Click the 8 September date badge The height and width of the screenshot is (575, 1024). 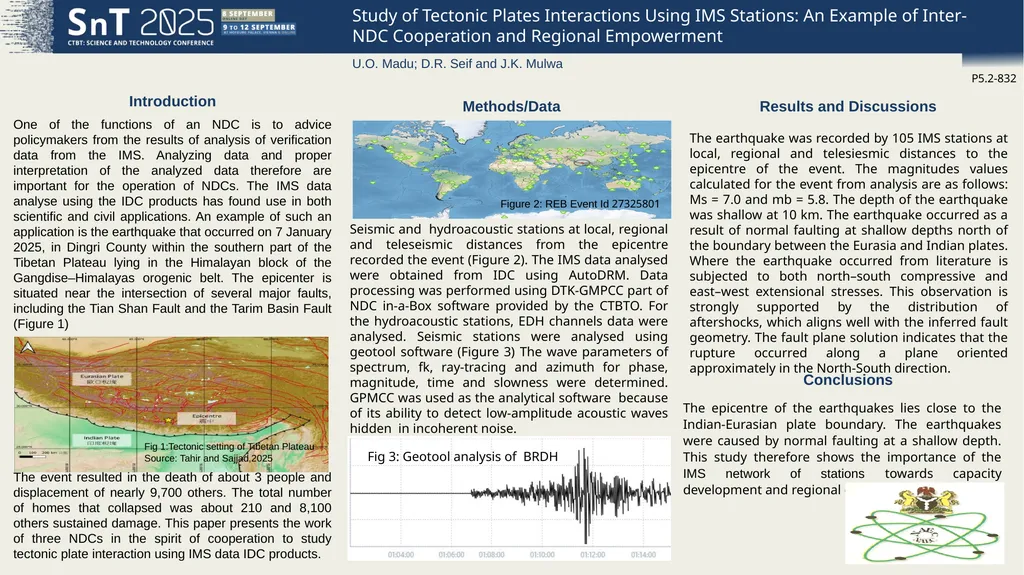click(x=248, y=14)
